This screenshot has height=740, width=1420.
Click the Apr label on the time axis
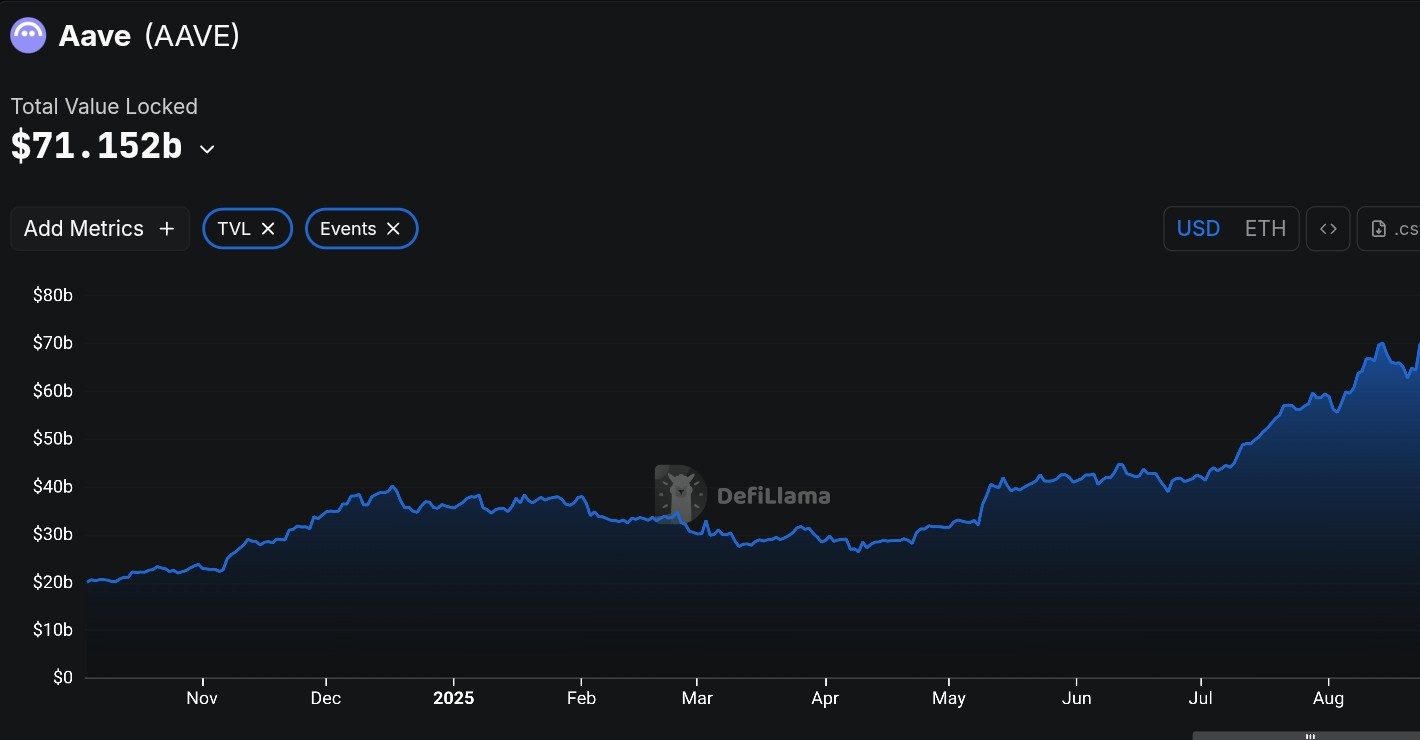(x=825, y=698)
